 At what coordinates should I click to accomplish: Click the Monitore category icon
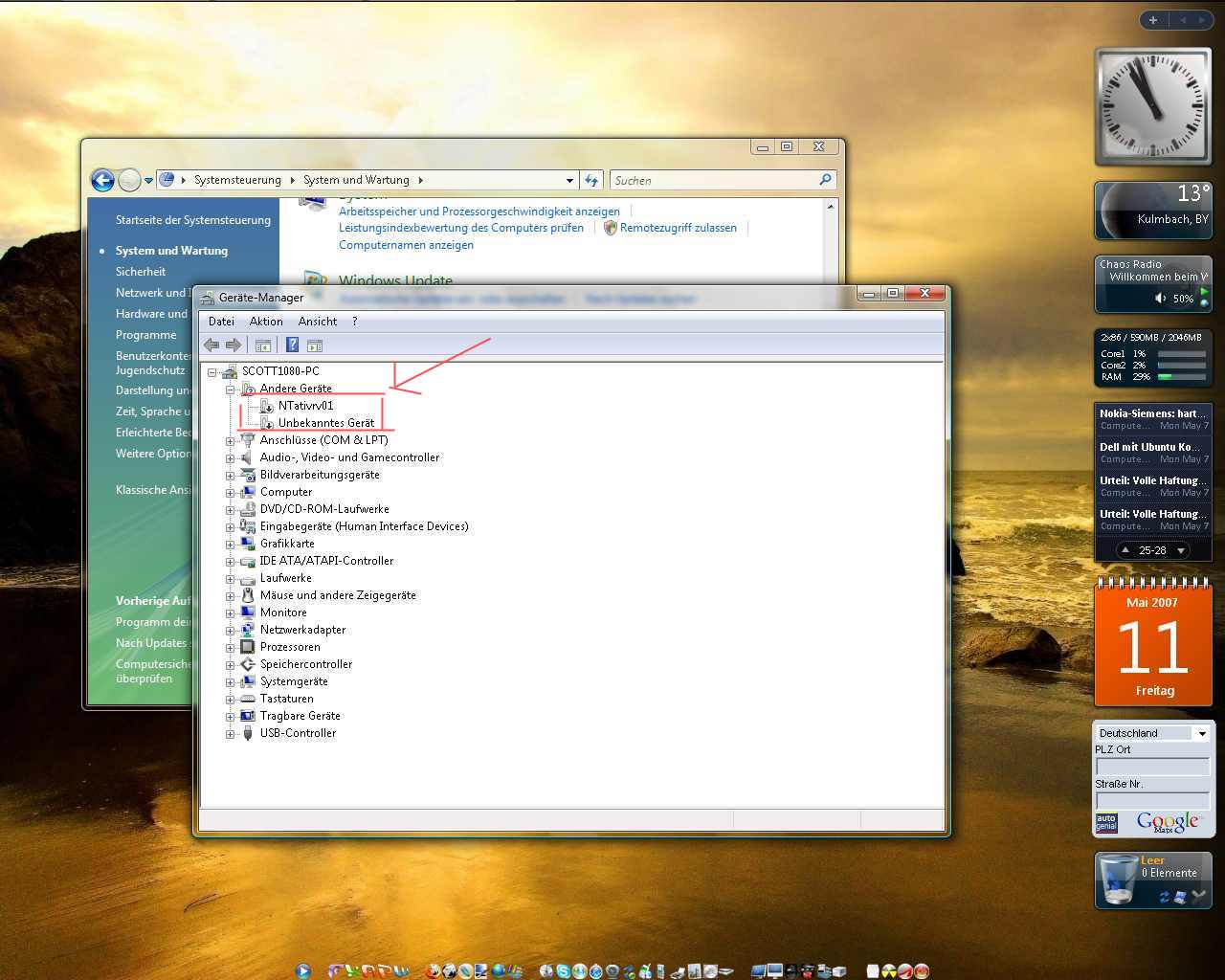click(248, 612)
